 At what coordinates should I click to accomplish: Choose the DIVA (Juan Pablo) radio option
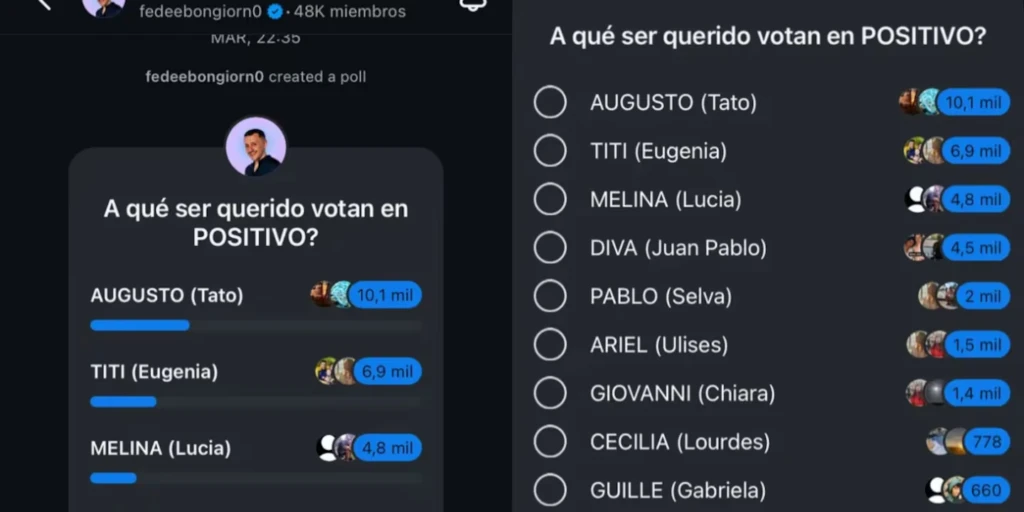click(550, 248)
